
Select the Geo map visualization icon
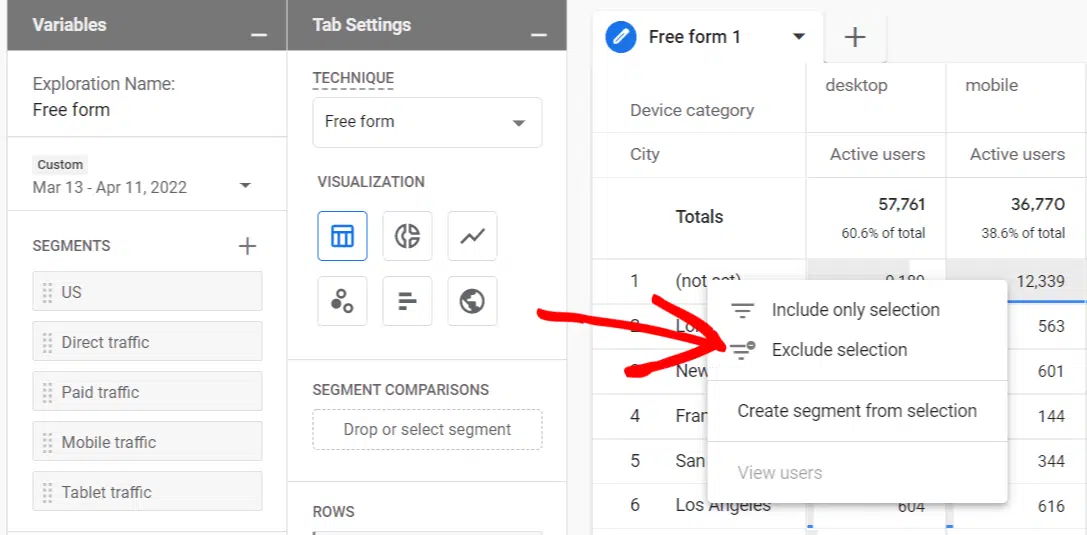[472, 301]
